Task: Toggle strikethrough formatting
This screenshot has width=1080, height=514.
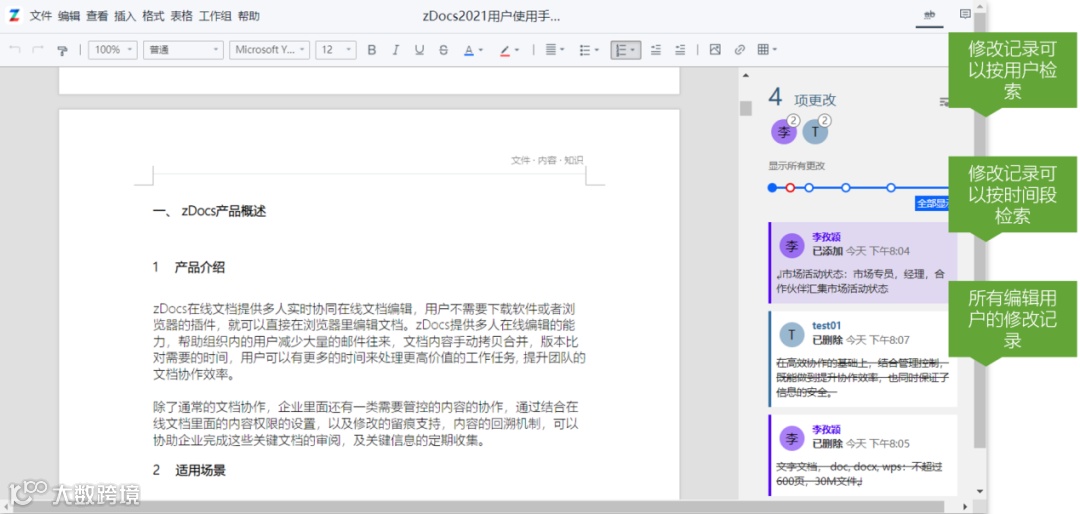Action: pos(443,50)
